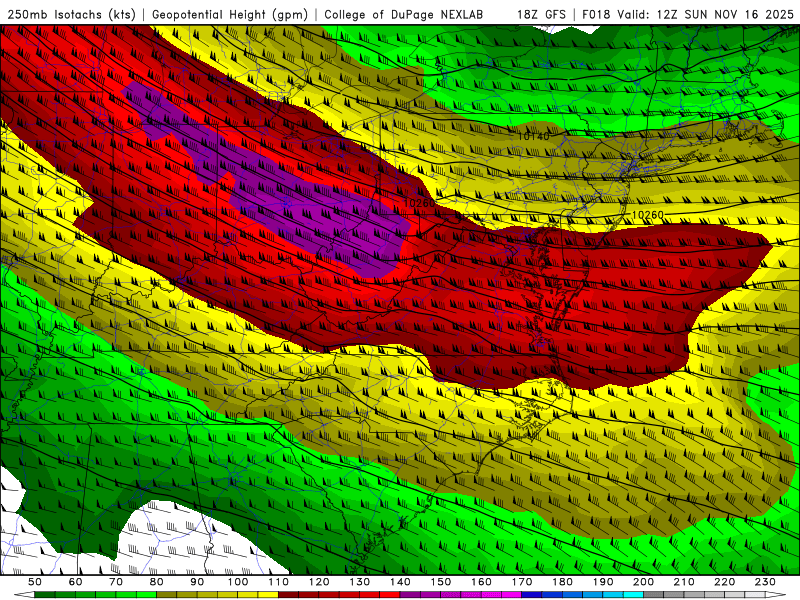Pick the purple swatch just right of 140

point(410,595)
